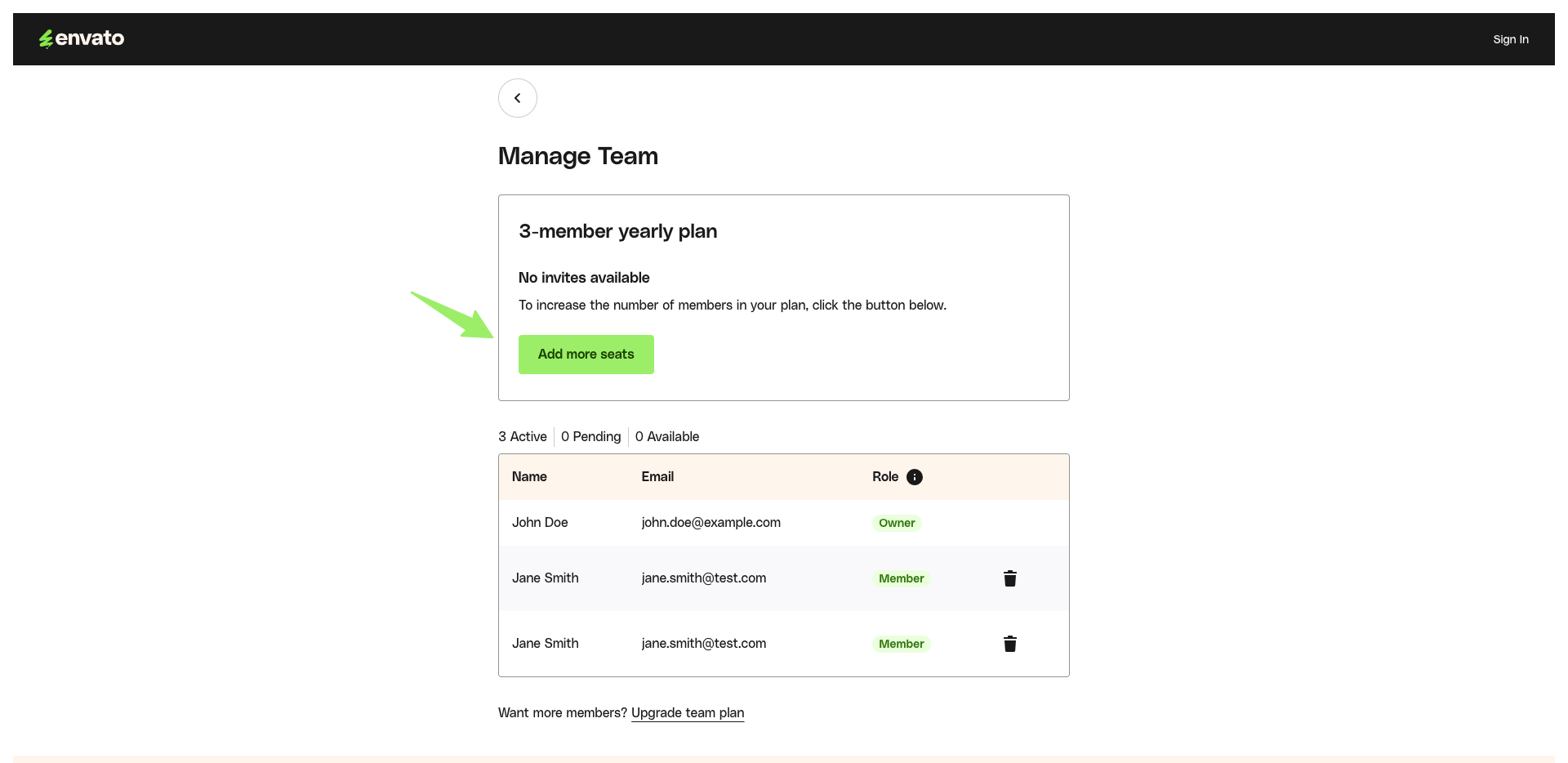Image resolution: width=1568 pixels, height=763 pixels.
Task: Click the info icon beside Role
Action: click(x=915, y=477)
